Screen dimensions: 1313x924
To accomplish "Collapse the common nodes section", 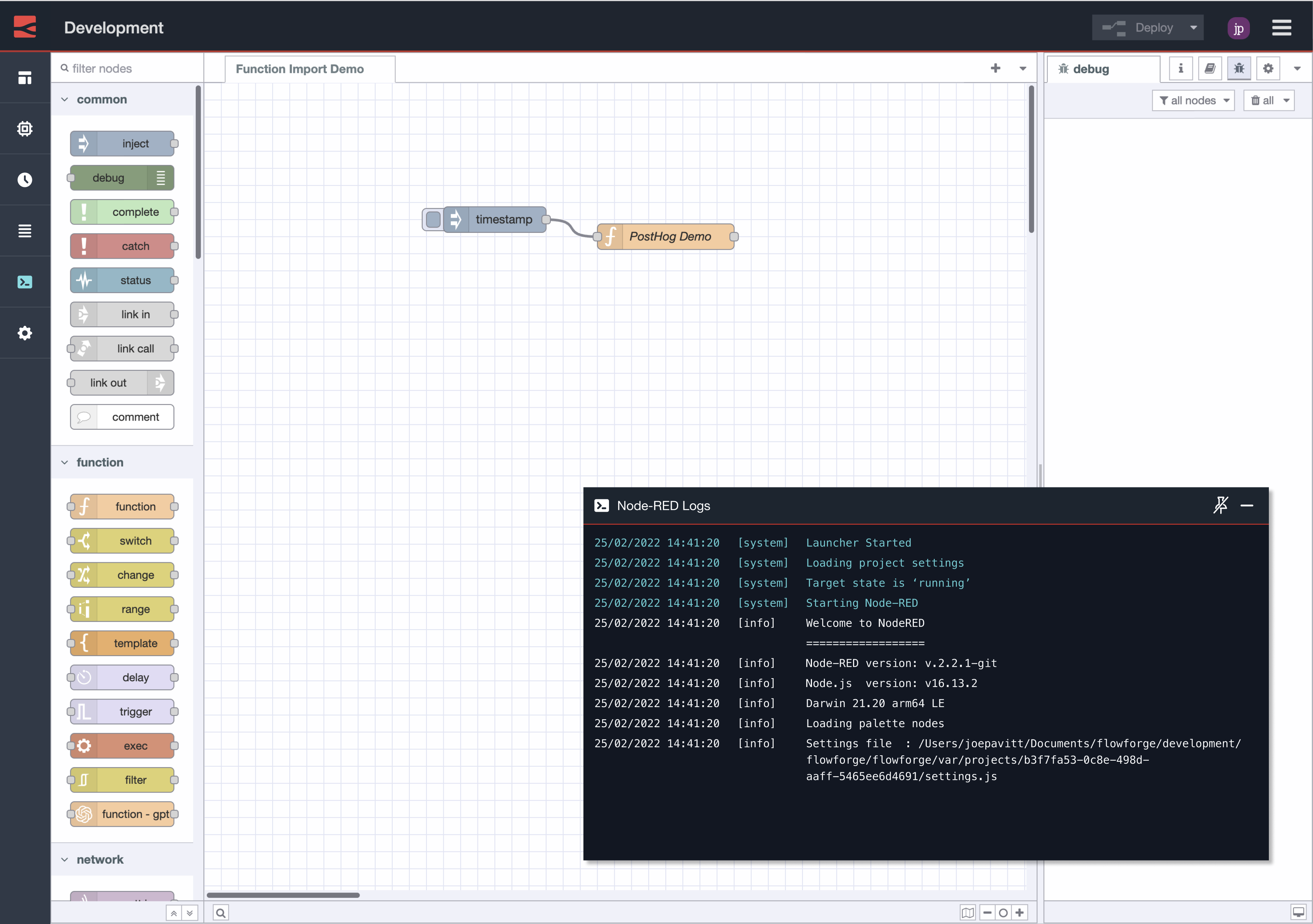I will 65,99.
